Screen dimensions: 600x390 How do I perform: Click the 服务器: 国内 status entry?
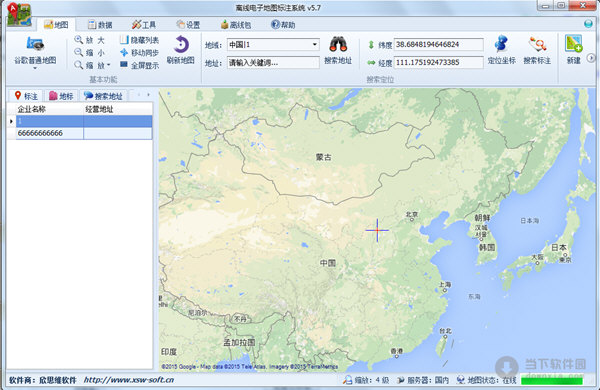click(x=423, y=380)
